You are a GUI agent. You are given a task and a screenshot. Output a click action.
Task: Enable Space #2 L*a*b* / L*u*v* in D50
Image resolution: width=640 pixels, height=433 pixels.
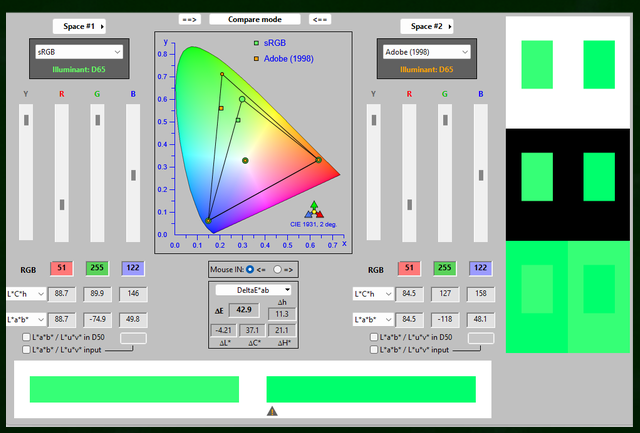coord(373,337)
